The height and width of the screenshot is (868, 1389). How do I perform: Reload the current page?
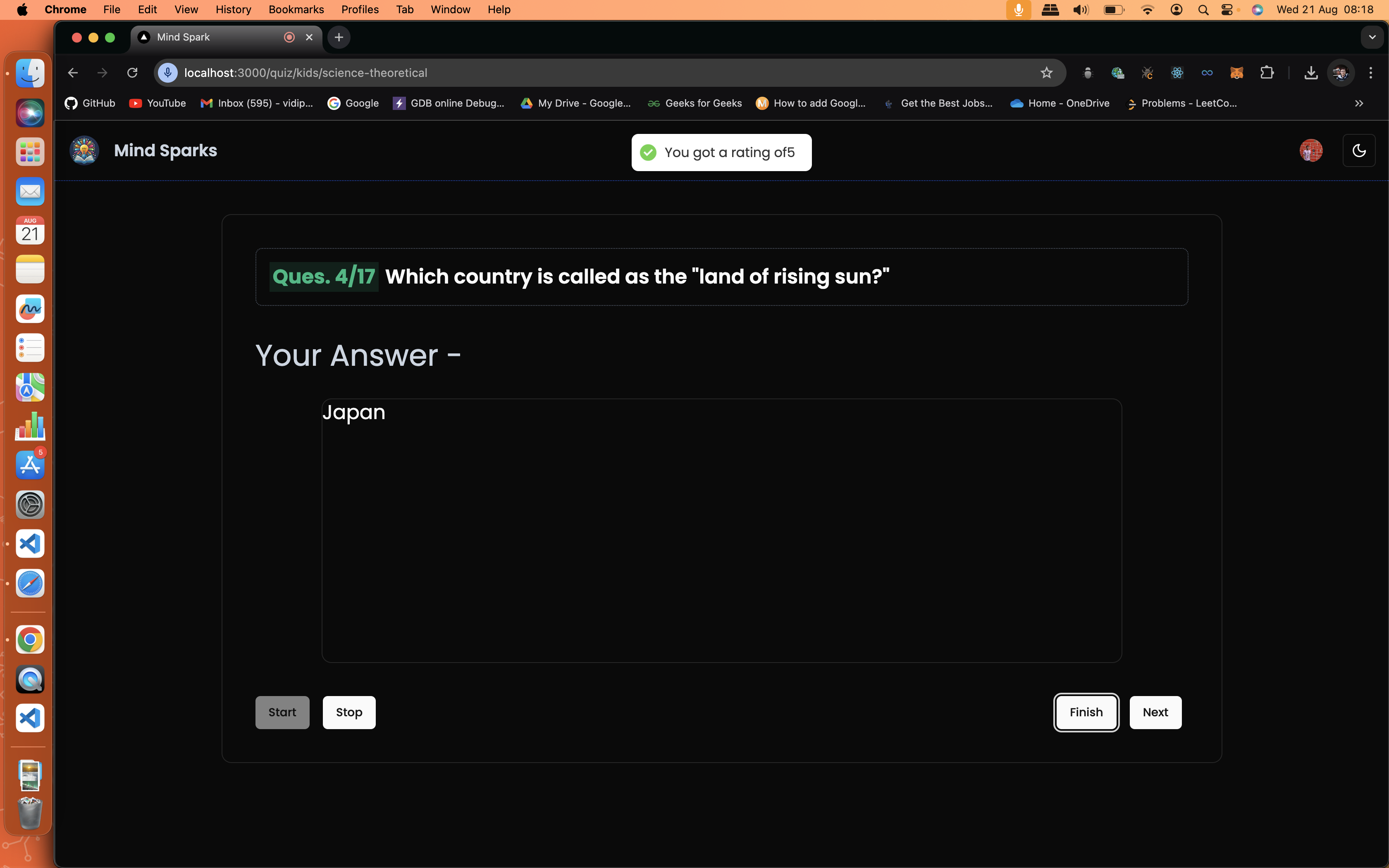pos(133,73)
